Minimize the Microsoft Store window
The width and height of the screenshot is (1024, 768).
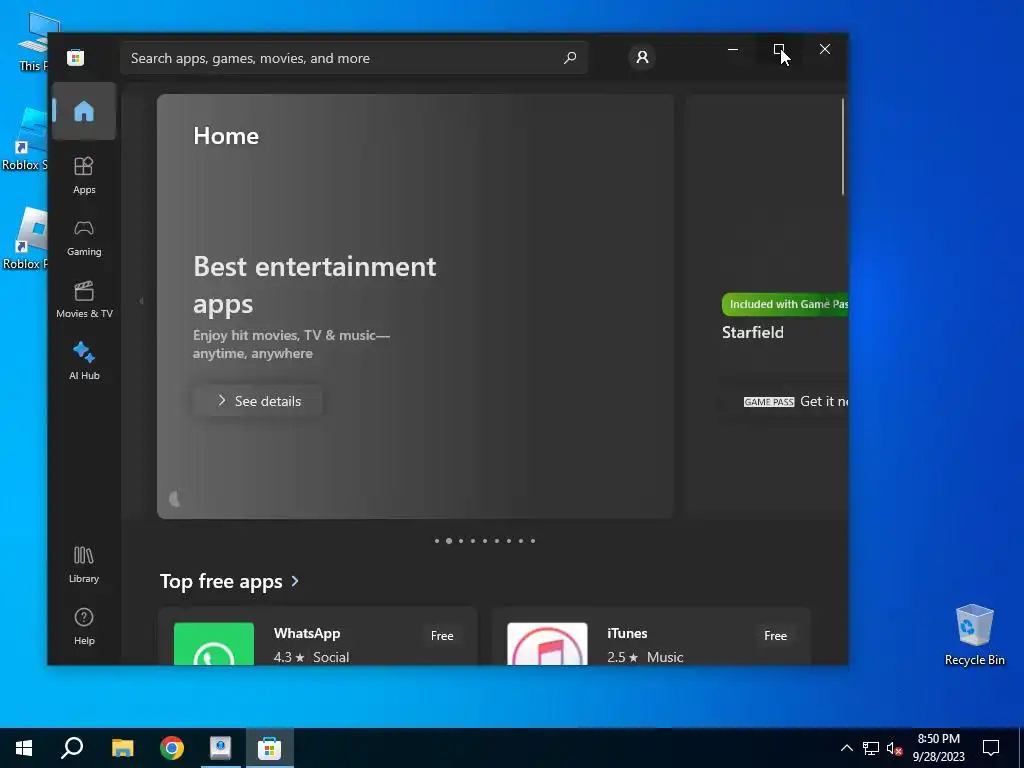pos(733,49)
